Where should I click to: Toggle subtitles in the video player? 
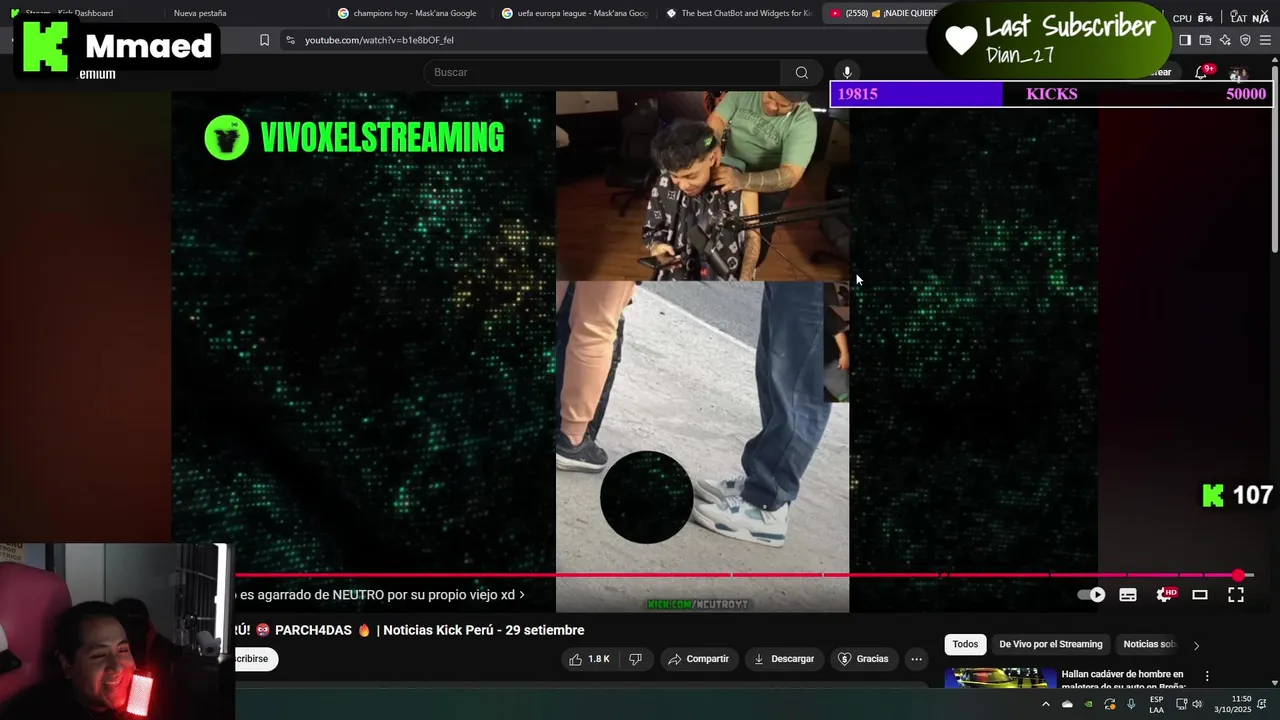tap(1128, 594)
